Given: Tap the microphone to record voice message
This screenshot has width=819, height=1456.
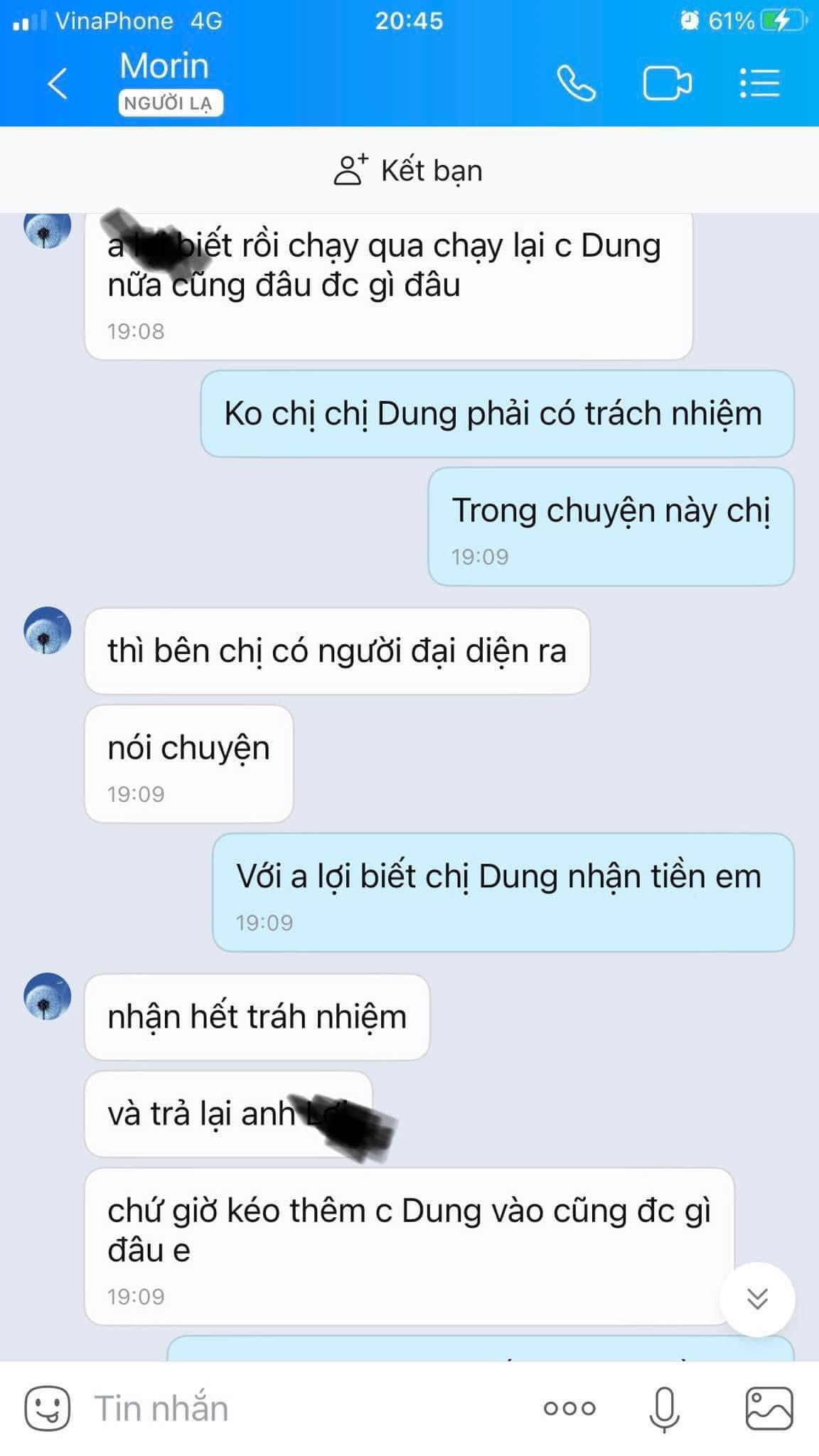Looking at the screenshot, I should click(x=664, y=1408).
